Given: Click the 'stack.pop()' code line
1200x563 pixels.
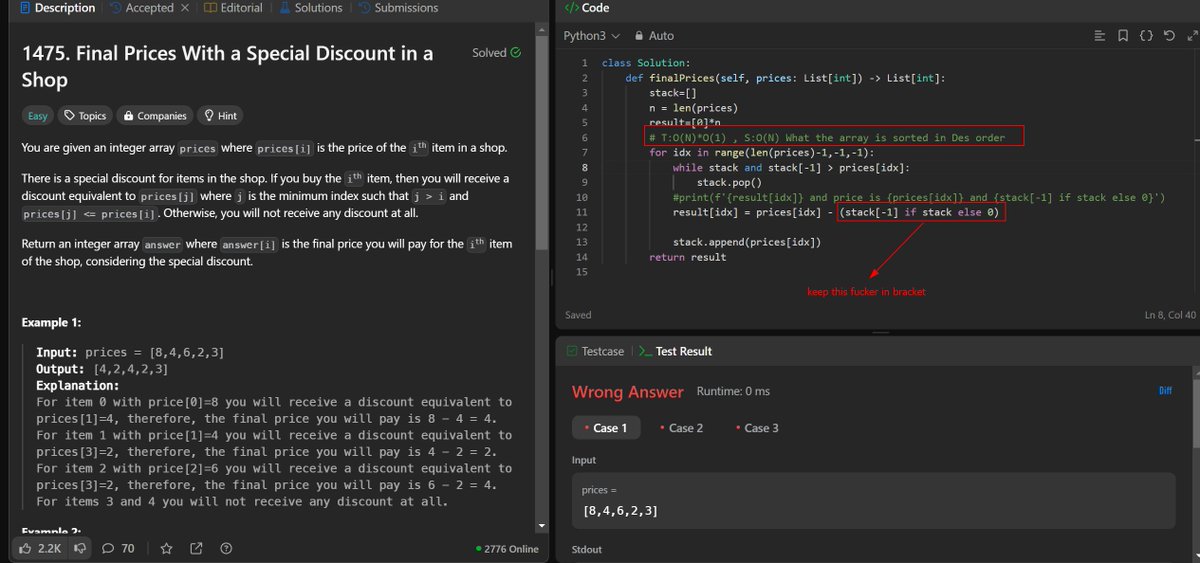Looking at the screenshot, I should pos(729,183).
